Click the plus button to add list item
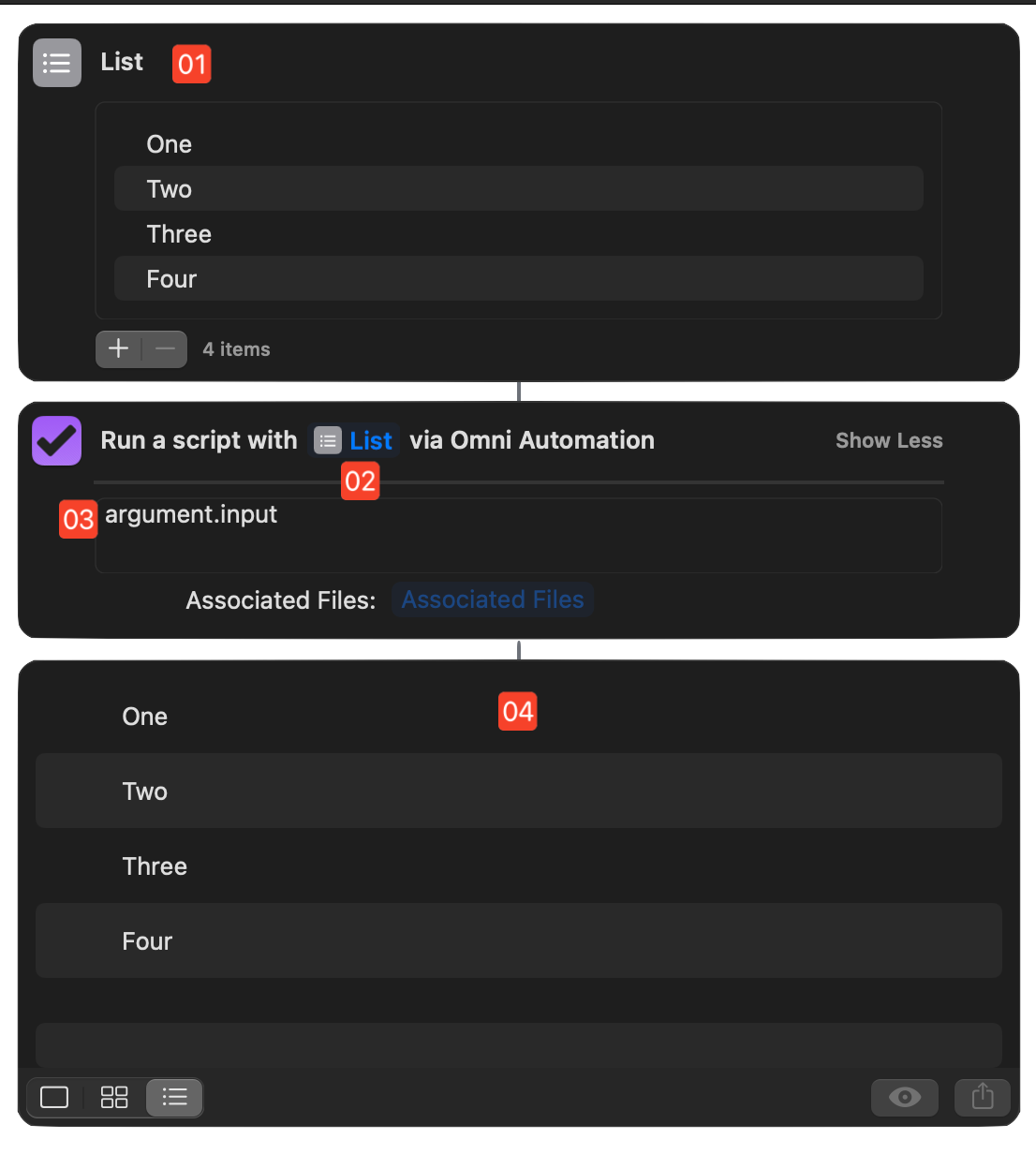The image size is (1036, 1154). [x=119, y=349]
